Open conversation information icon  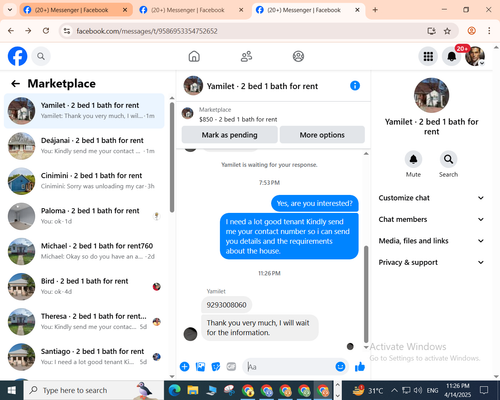(x=355, y=86)
